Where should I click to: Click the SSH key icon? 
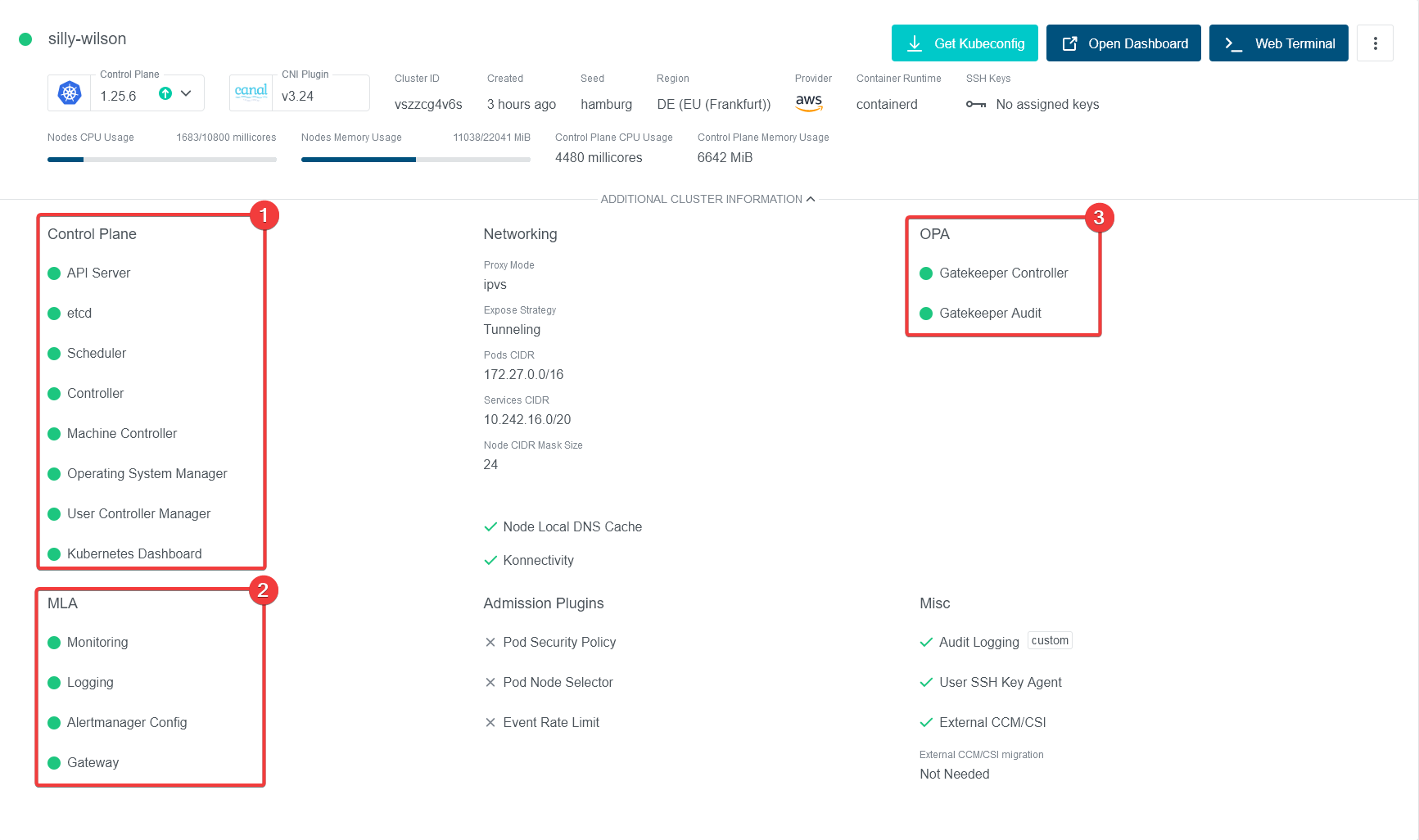coord(975,105)
